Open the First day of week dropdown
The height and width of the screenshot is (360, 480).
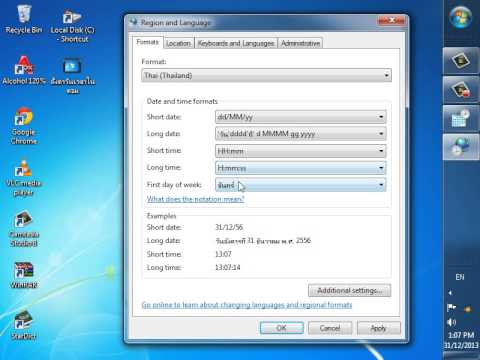(x=301, y=185)
